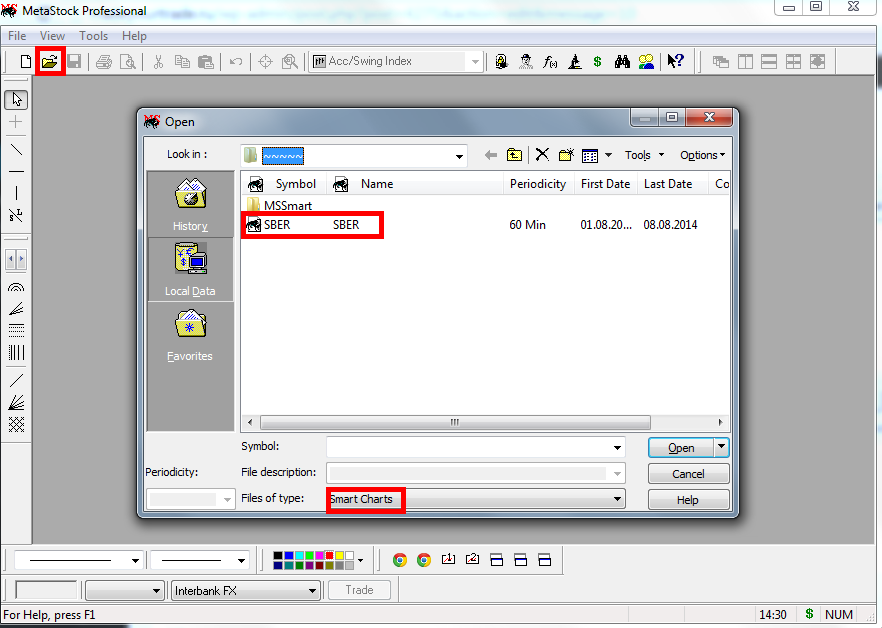The width and height of the screenshot is (882, 628).
Task: Open the Options dropdown in Open dialog
Action: pyautogui.click(x=703, y=155)
